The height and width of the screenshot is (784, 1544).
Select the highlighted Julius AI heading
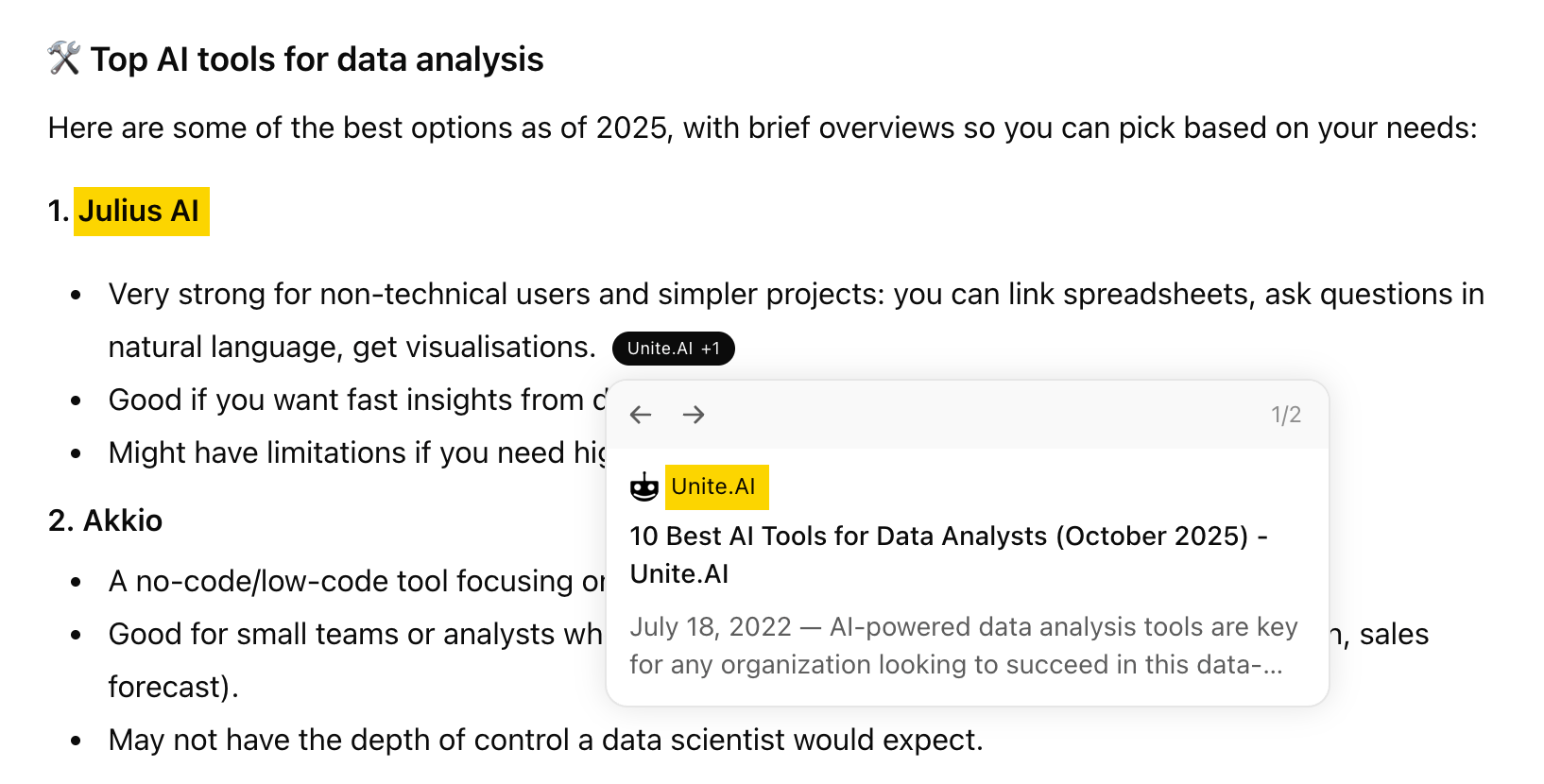point(141,211)
